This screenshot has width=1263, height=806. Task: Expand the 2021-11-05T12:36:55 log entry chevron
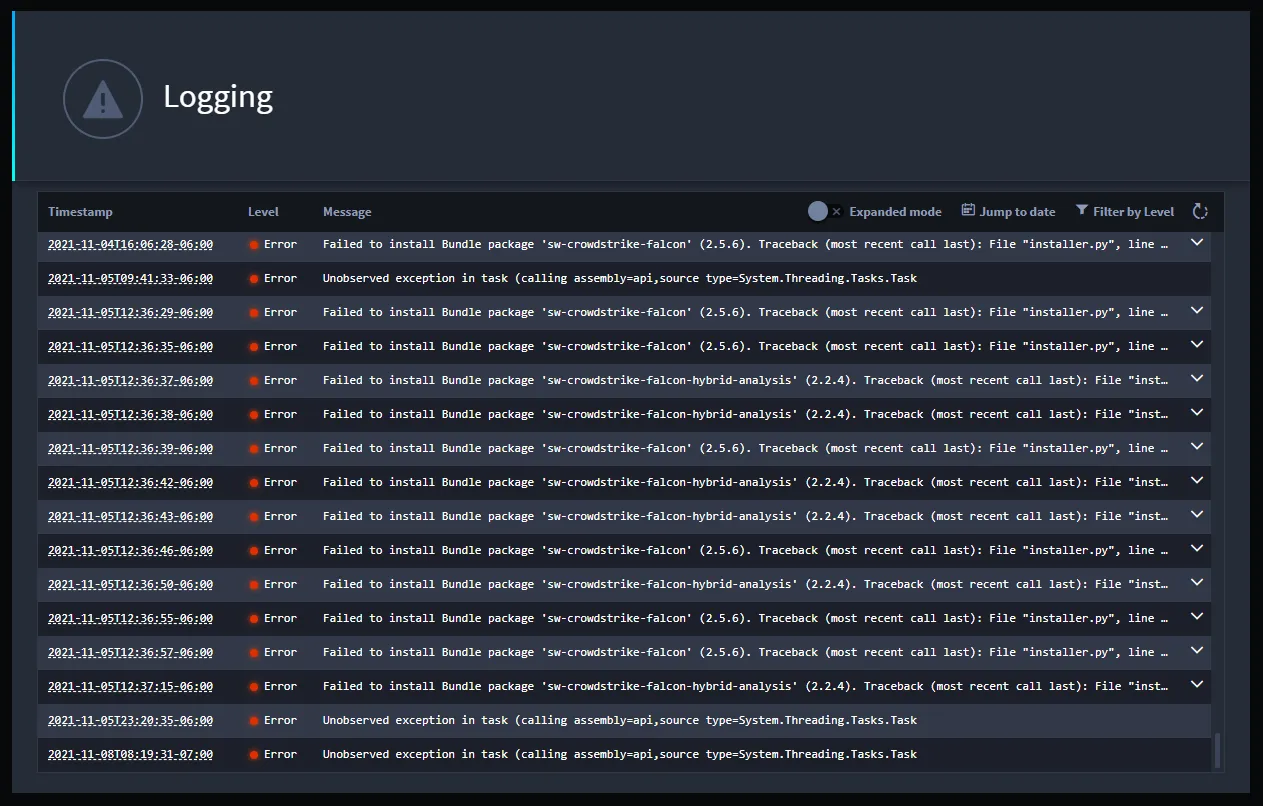coord(1196,617)
